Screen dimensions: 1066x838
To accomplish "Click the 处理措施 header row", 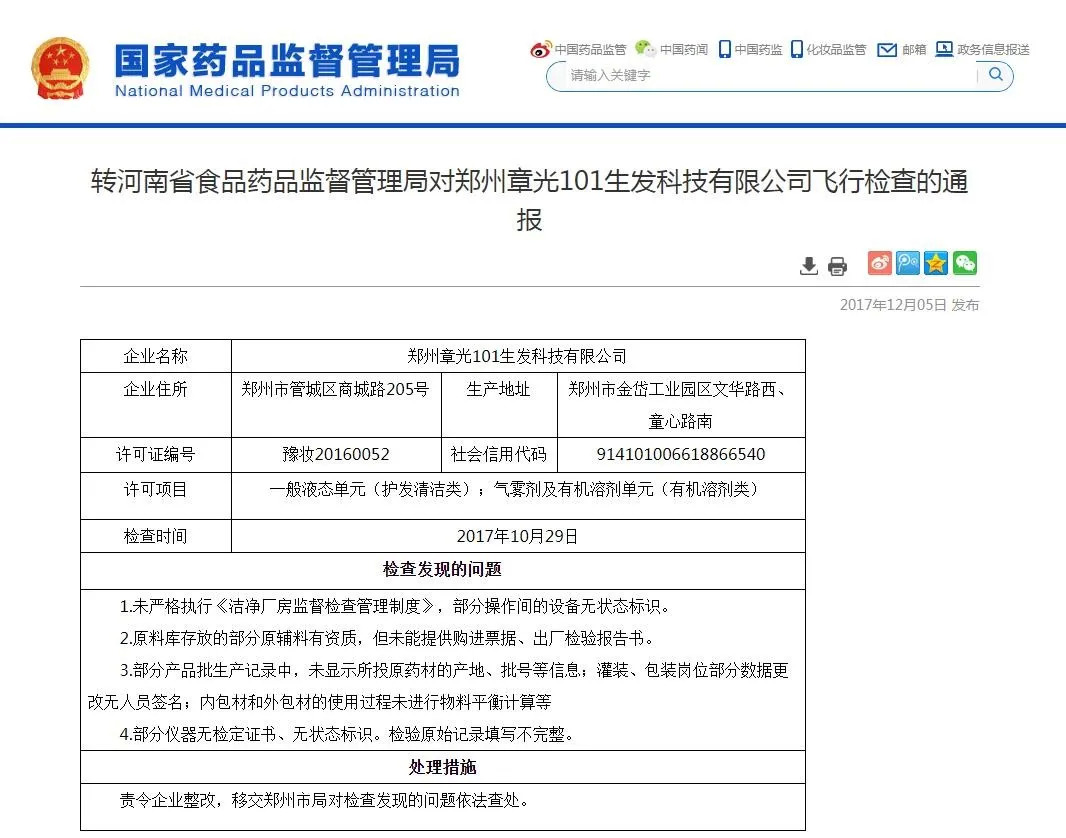I will 443,767.
